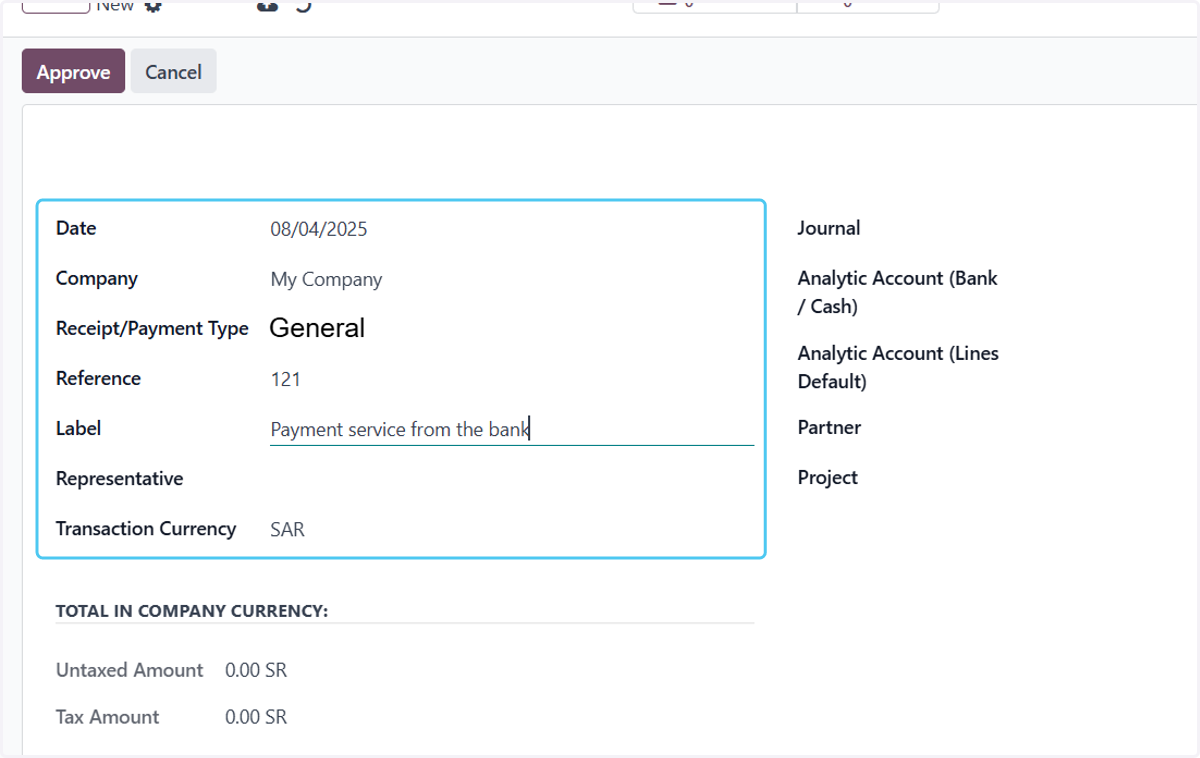Click the Label field with payment service text
Image resolution: width=1200 pixels, height=758 pixels.
pos(511,430)
